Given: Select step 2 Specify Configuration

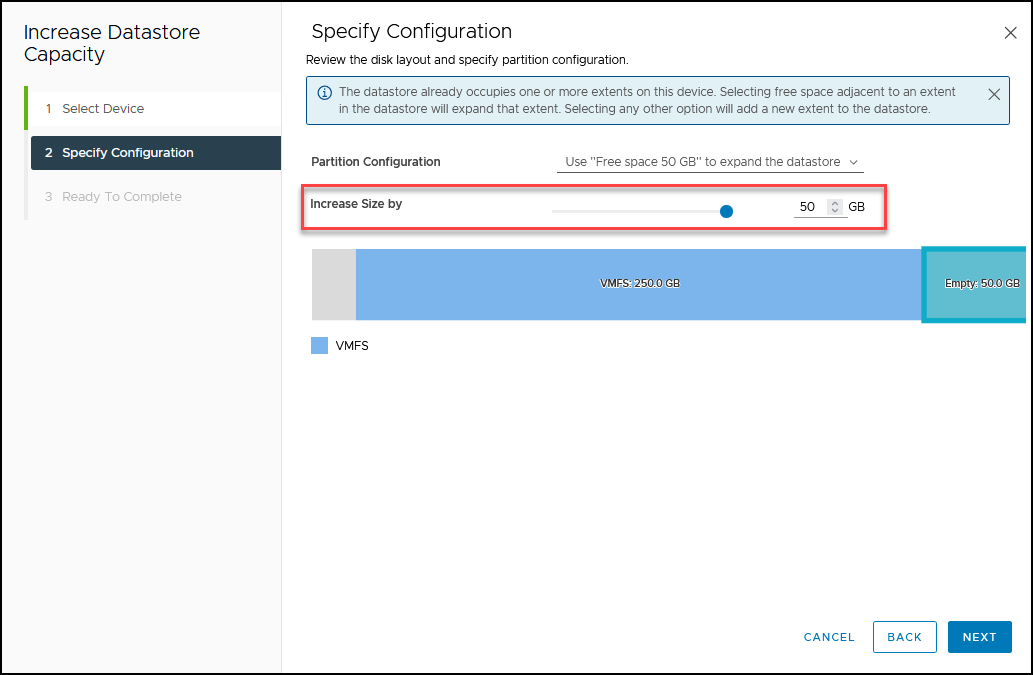Looking at the screenshot, I should click(155, 153).
